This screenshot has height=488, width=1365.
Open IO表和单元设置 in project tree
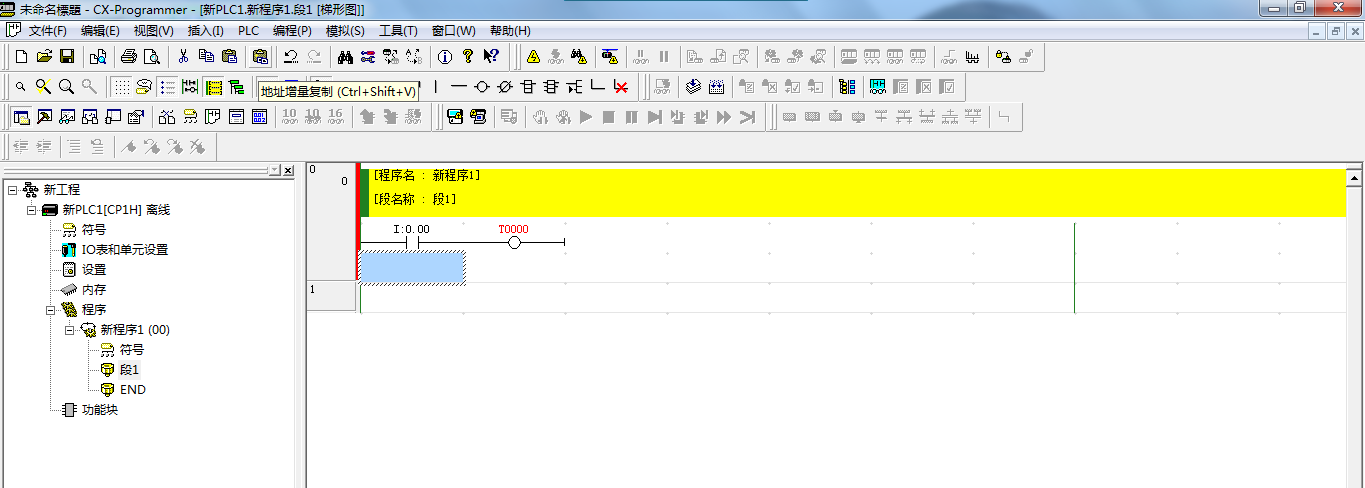point(124,250)
